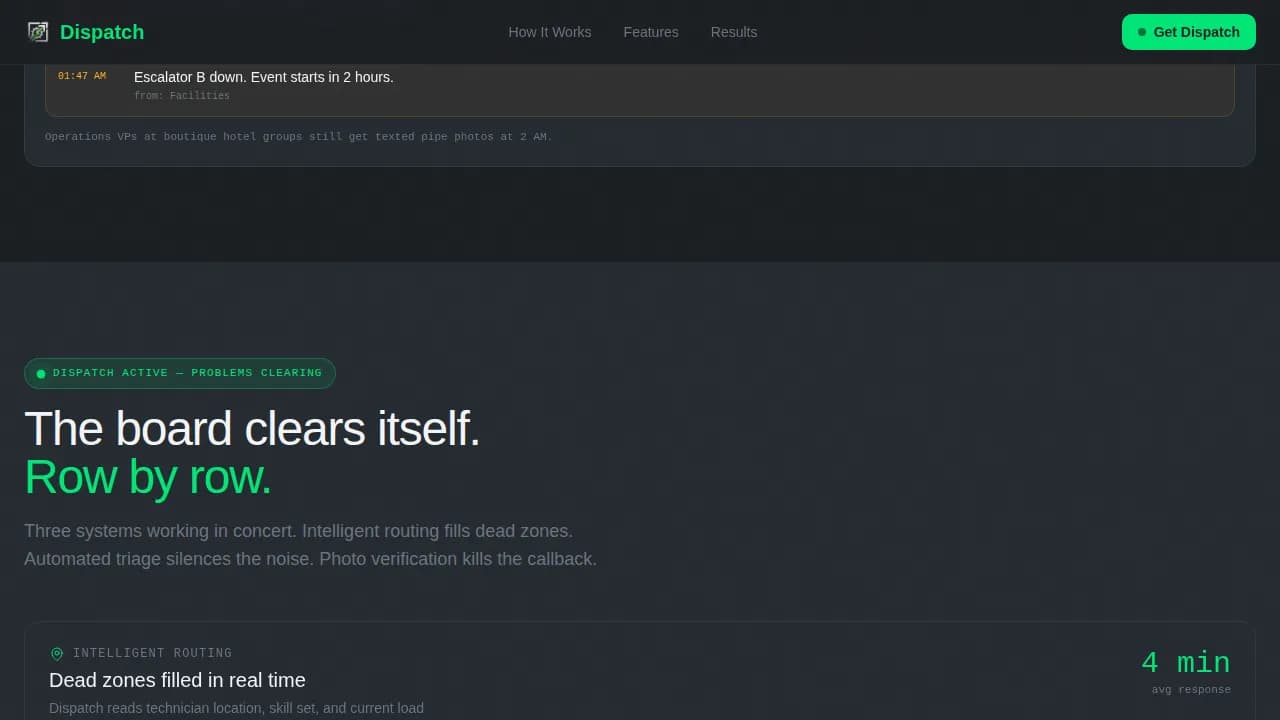Click the Dispatch logo icon
Viewport: 1280px width, 720px height.
(38, 32)
